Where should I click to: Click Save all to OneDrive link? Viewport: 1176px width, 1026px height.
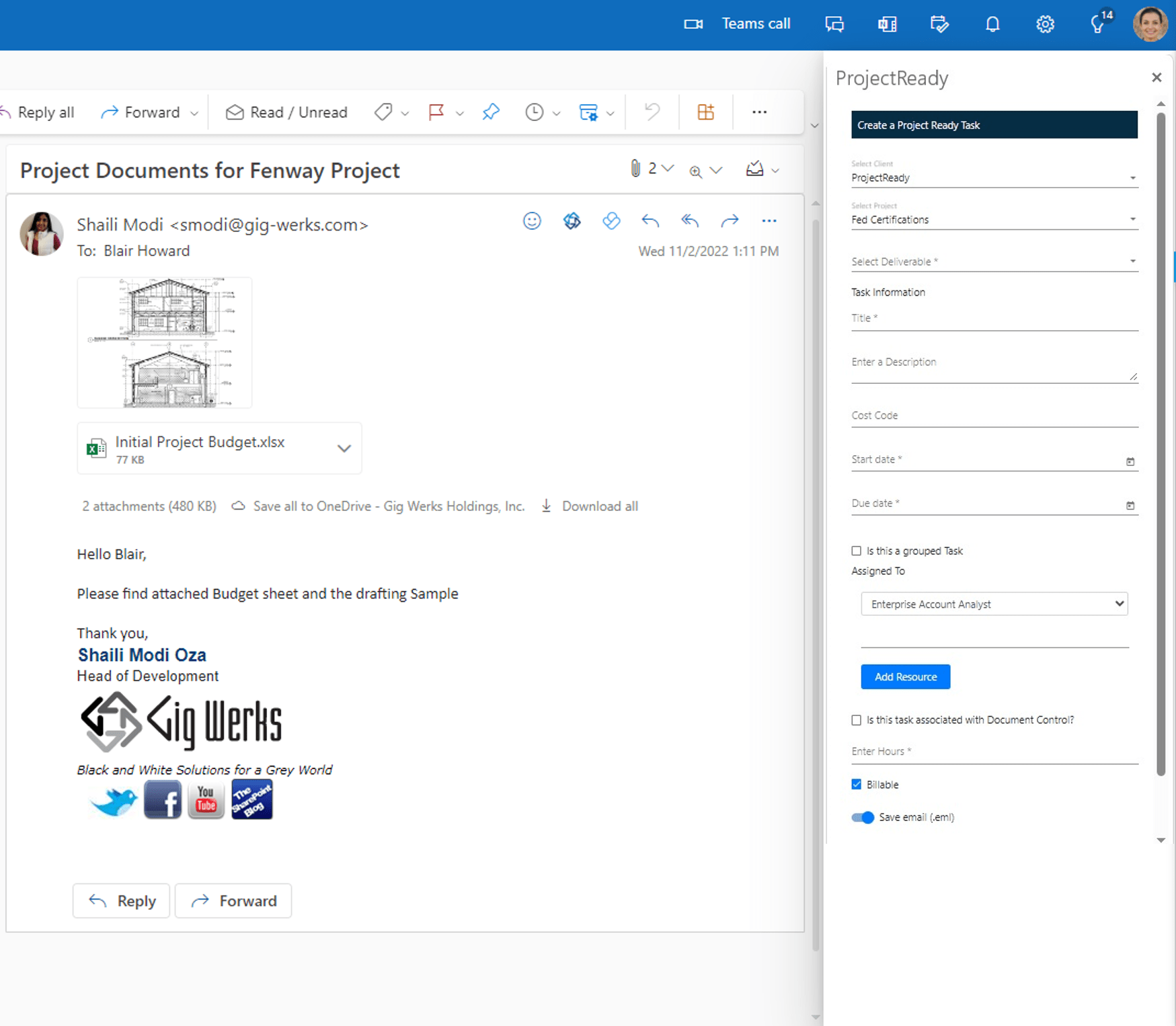coord(378,506)
